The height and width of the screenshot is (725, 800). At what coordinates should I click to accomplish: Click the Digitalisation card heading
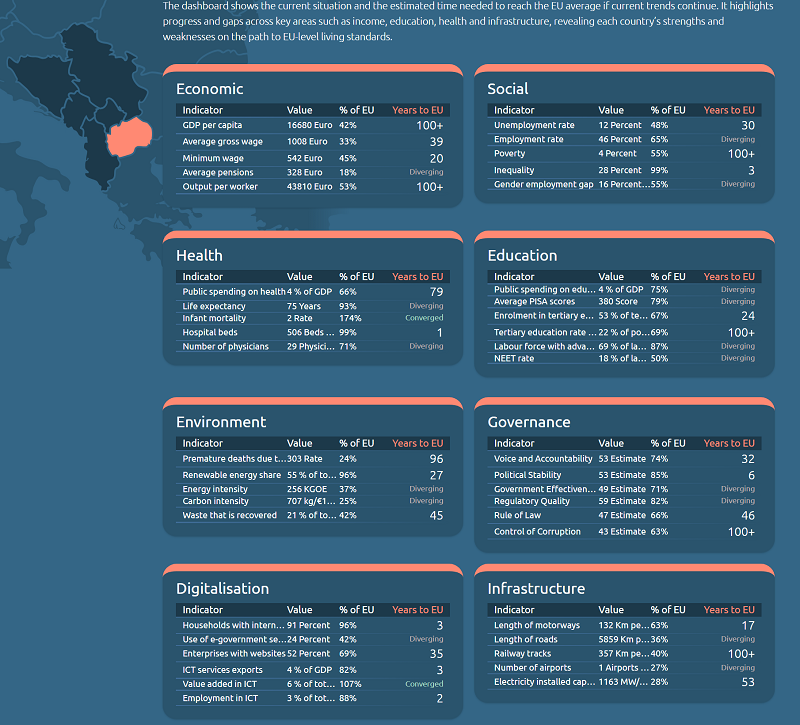(222, 589)
